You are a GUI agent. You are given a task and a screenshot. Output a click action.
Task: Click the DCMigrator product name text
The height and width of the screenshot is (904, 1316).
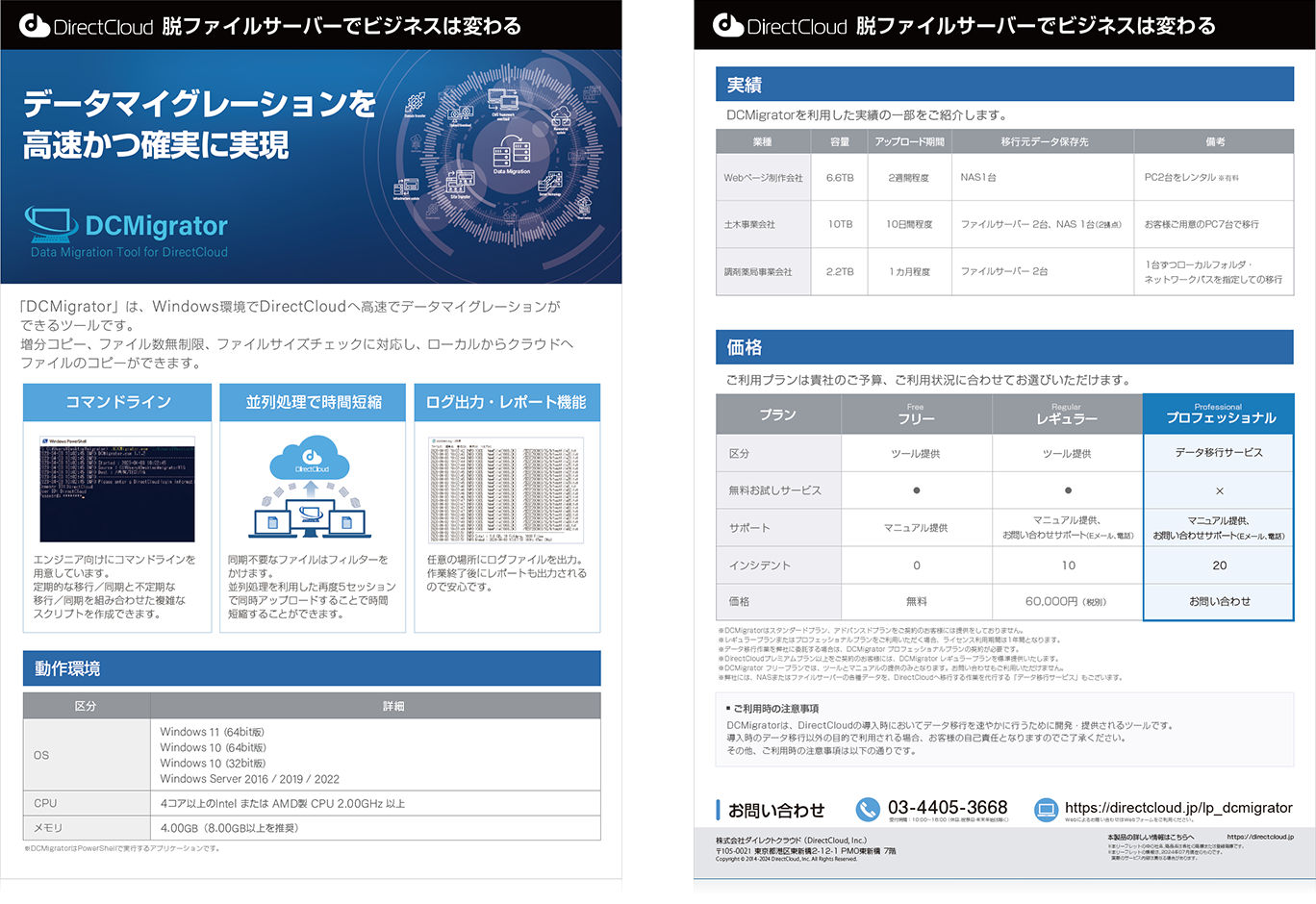(x=157, y=225)
